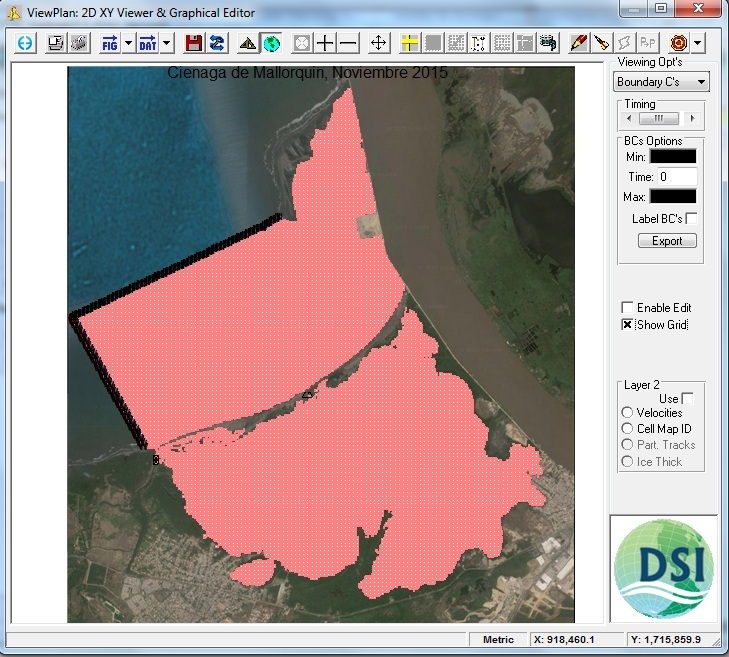Viewport: 729px width, 657px height.
Task: Click the ViewPlan title bar application icon
Action: coord(14,13)
